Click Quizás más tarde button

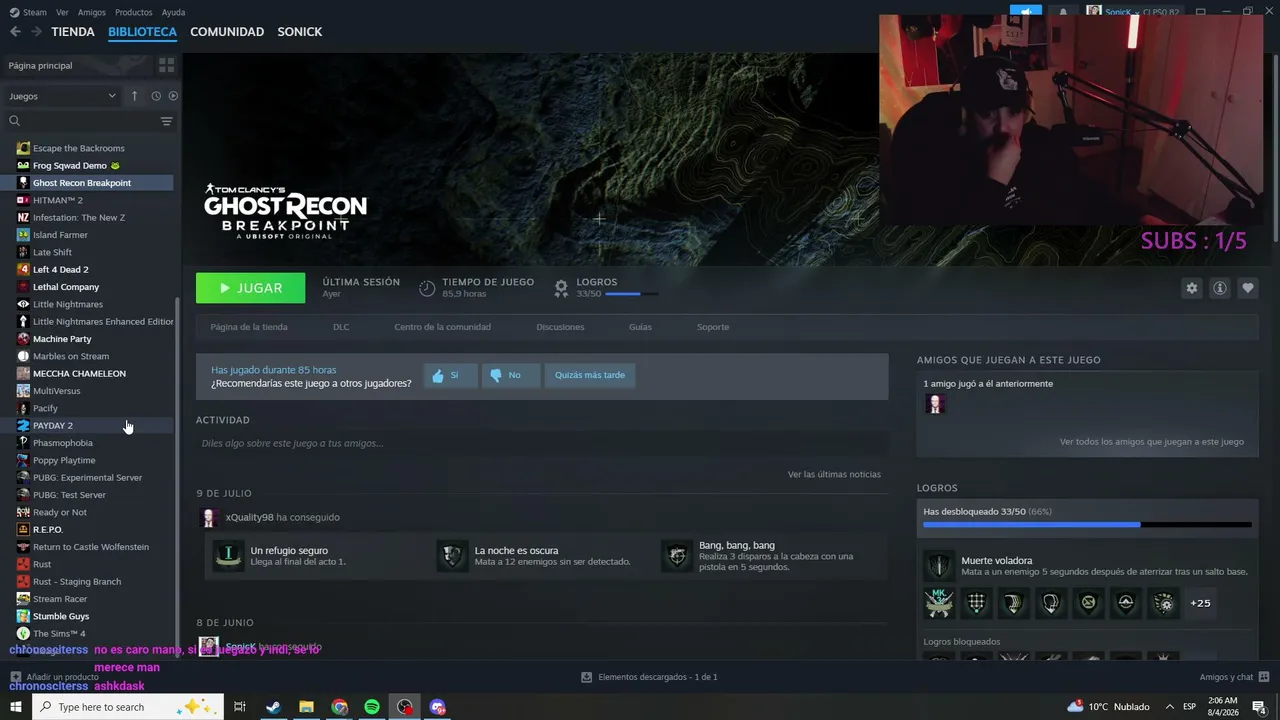coord(590,375)
